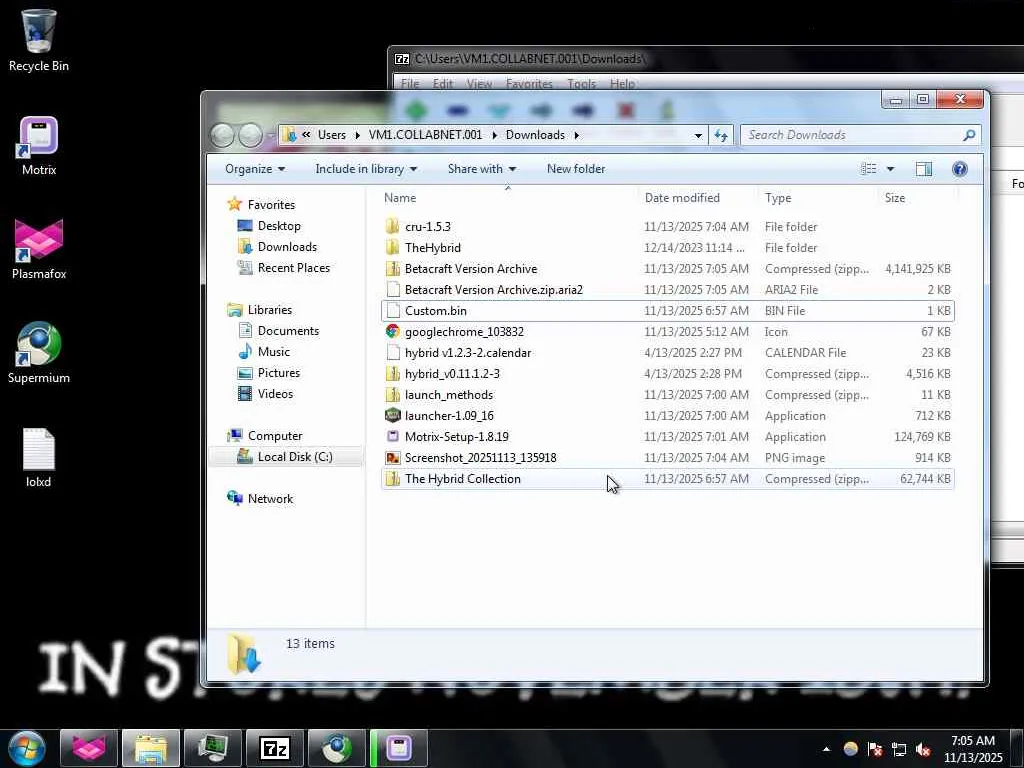Screen dimensions: 1024x768
Task: Sort by Date modified column header
Action: pyautogui.click(x=699, y=198)
